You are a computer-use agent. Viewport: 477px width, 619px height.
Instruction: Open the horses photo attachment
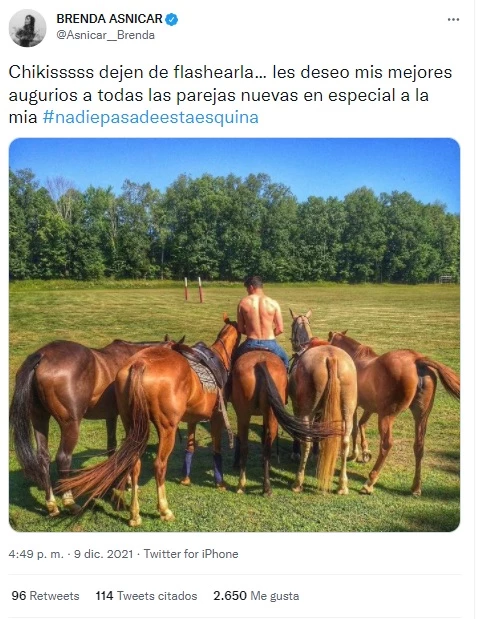(235, 335)
